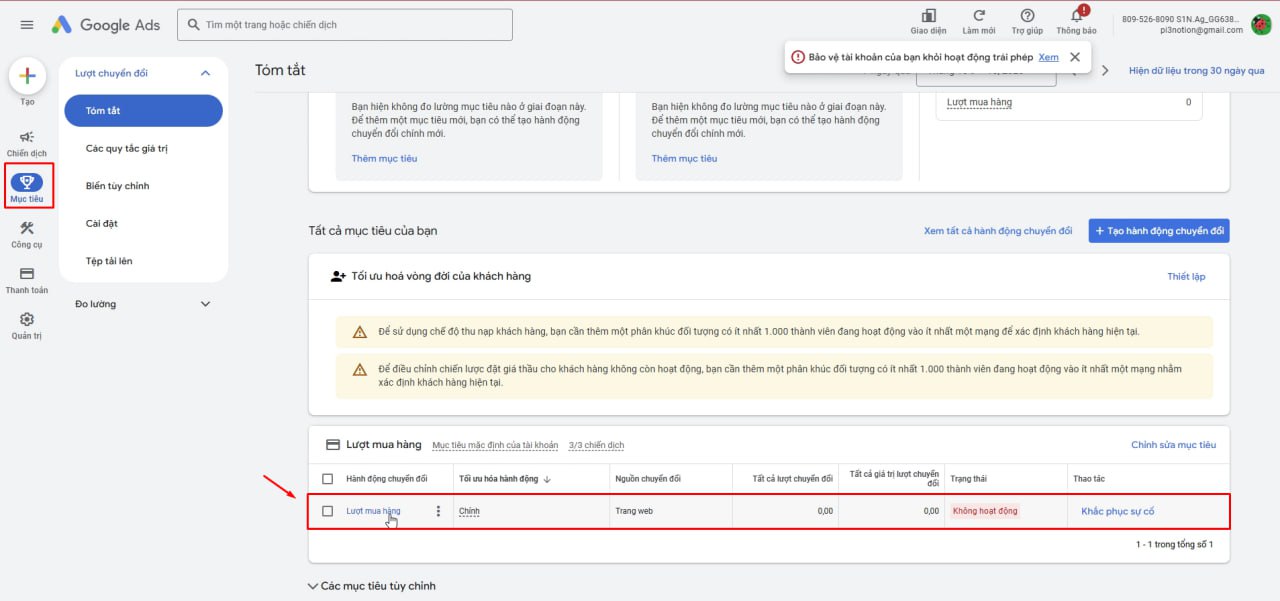The width and height of the screenshot is (1280, 601).
Task: Expand the Đo lường section
Action: [x=205, y=304]
